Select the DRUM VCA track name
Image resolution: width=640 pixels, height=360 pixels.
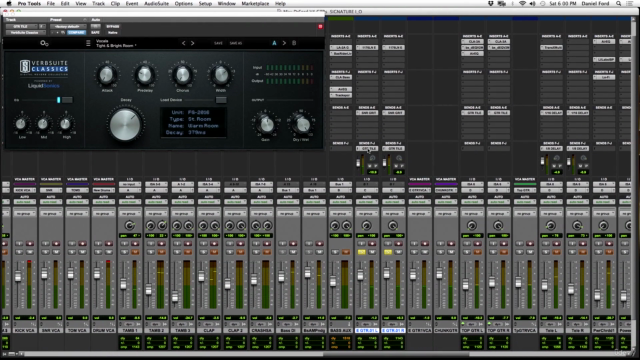click(x=103, y=330)
